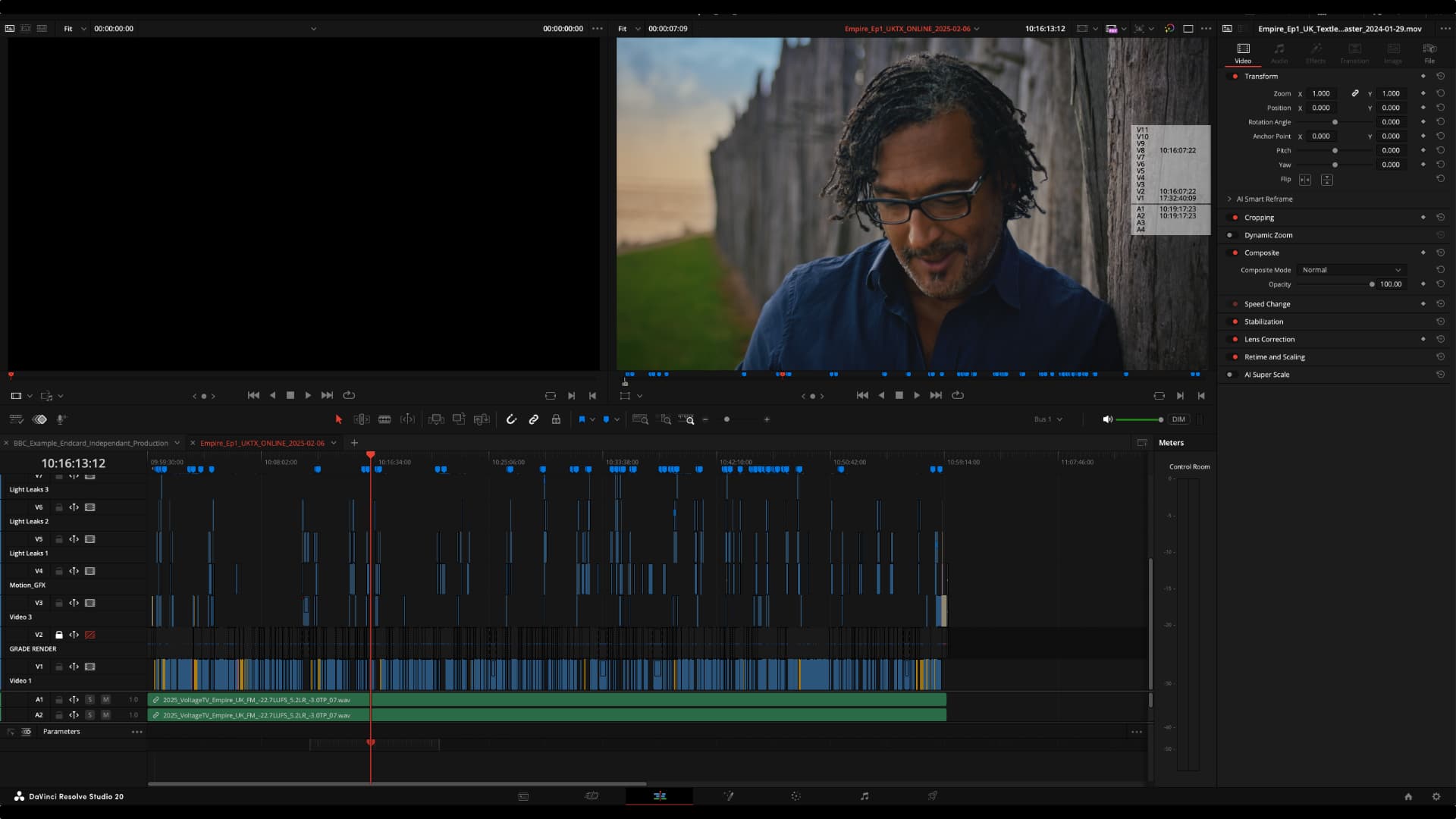Click the timeline zoom slider

(726, 419)
